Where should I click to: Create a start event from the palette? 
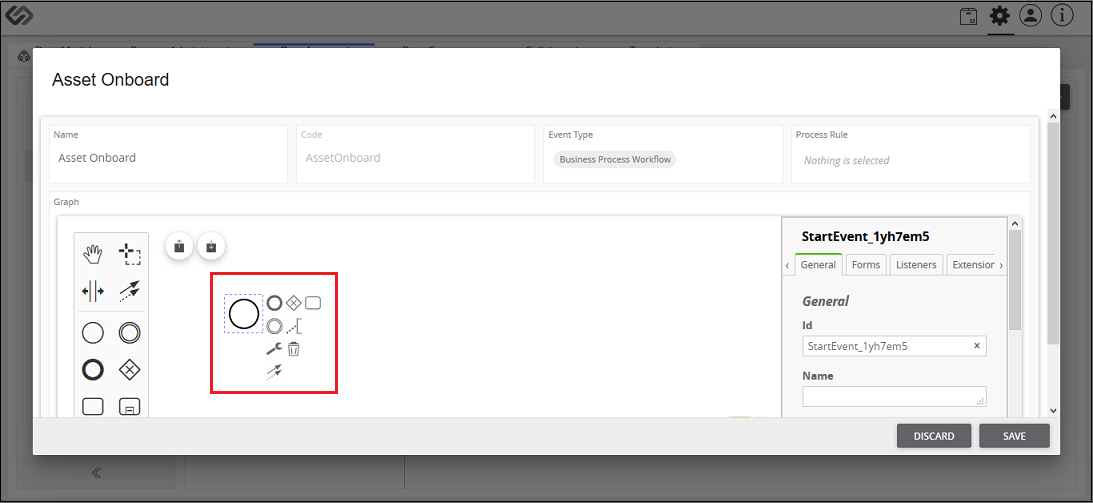coord(93,333)
